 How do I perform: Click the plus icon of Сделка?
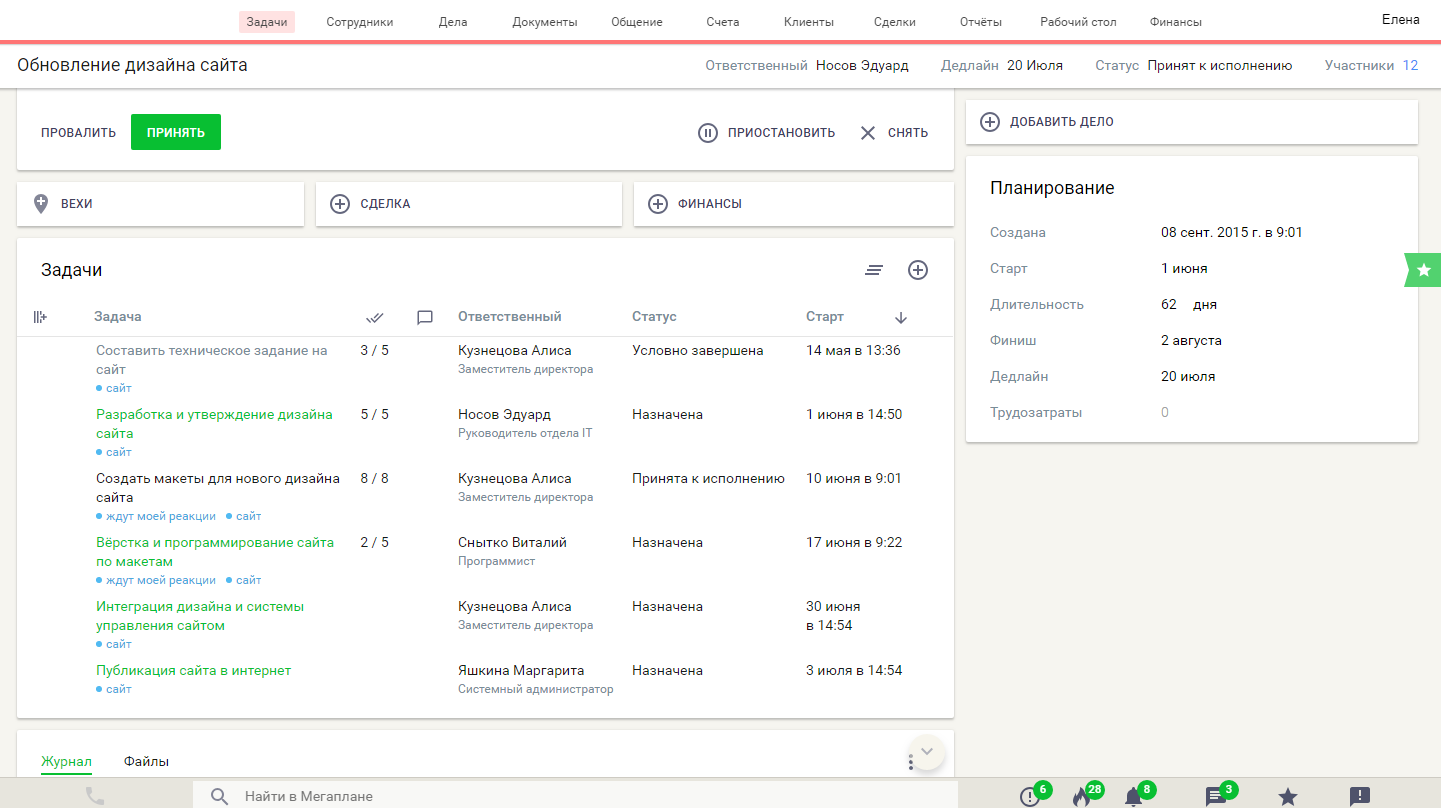(340, 204)
